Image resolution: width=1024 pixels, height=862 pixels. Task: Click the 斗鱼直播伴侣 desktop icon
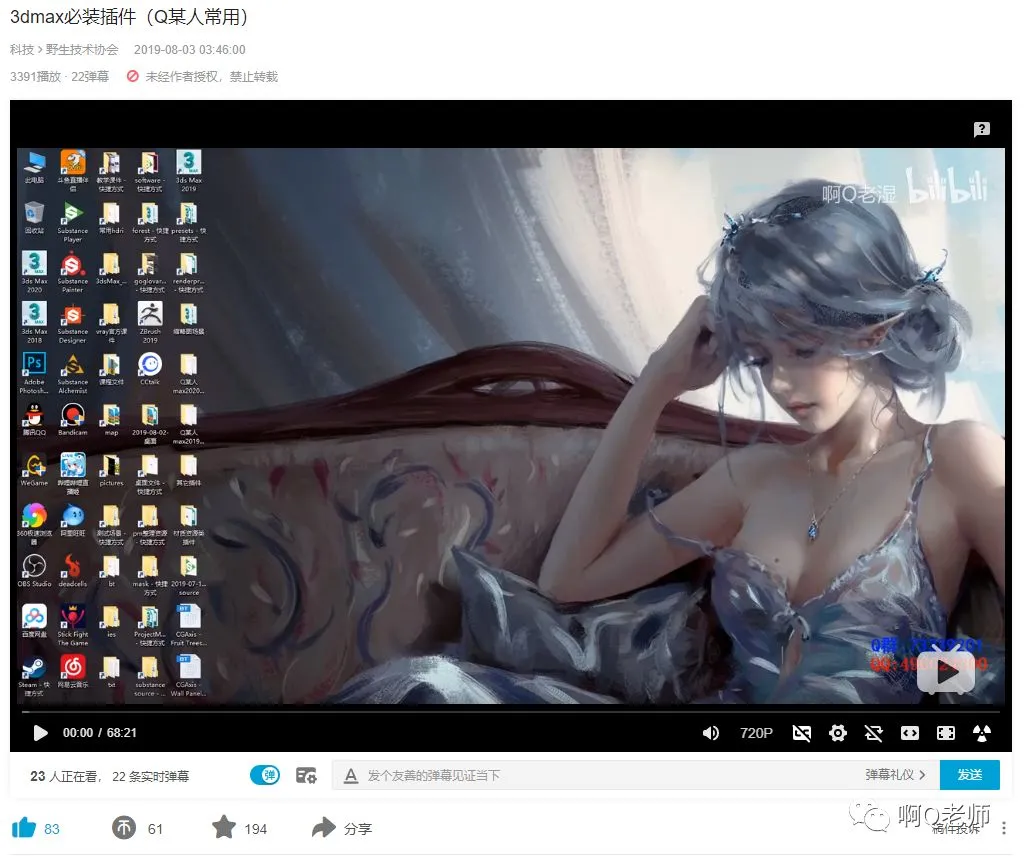(72, 170)
